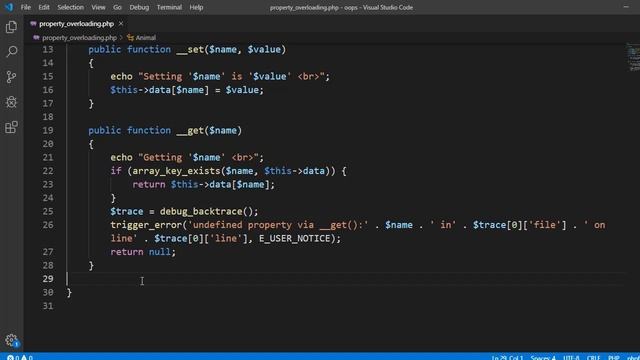Click the $trace variable on line 25
This screenshot has width=640, height=360.
pos(127,211)
